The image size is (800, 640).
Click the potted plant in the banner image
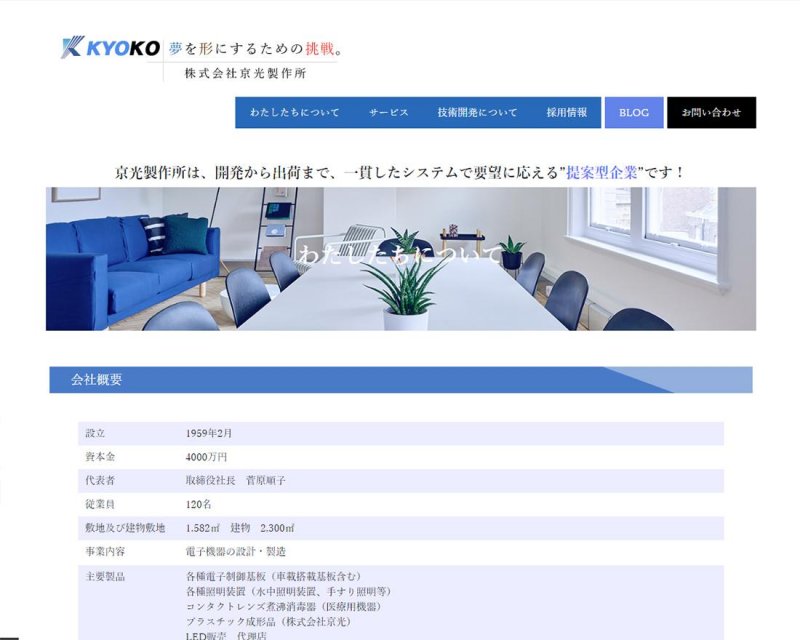pos(404,290)
